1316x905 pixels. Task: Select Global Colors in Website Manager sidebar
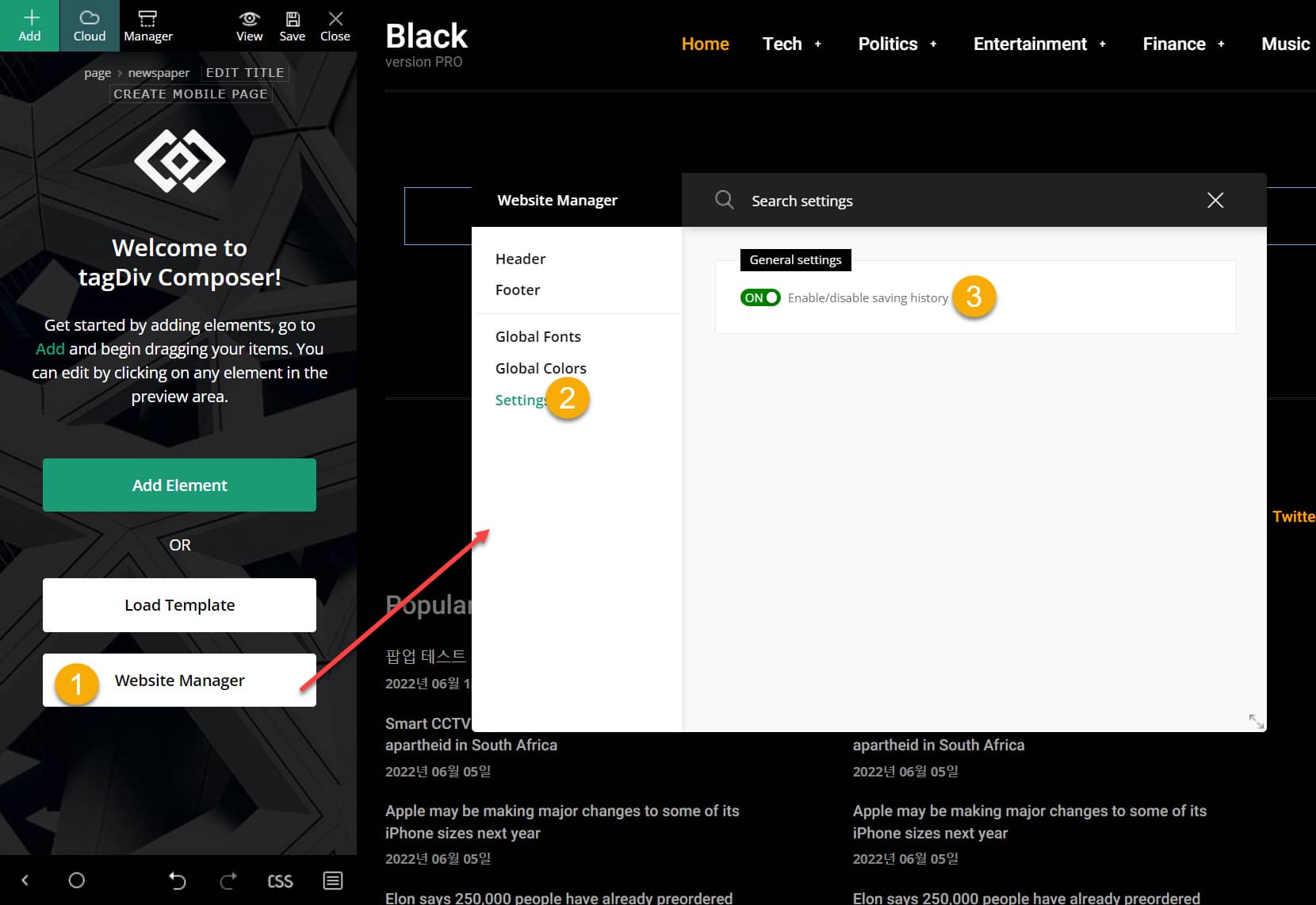click(x=541, y=368)
